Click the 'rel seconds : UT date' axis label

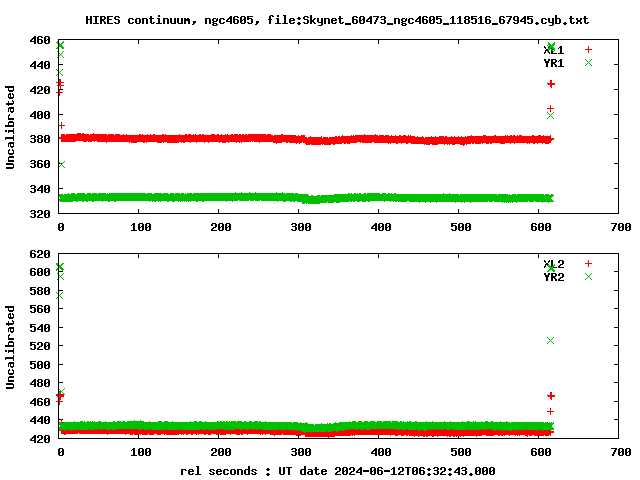coord(338,471)
